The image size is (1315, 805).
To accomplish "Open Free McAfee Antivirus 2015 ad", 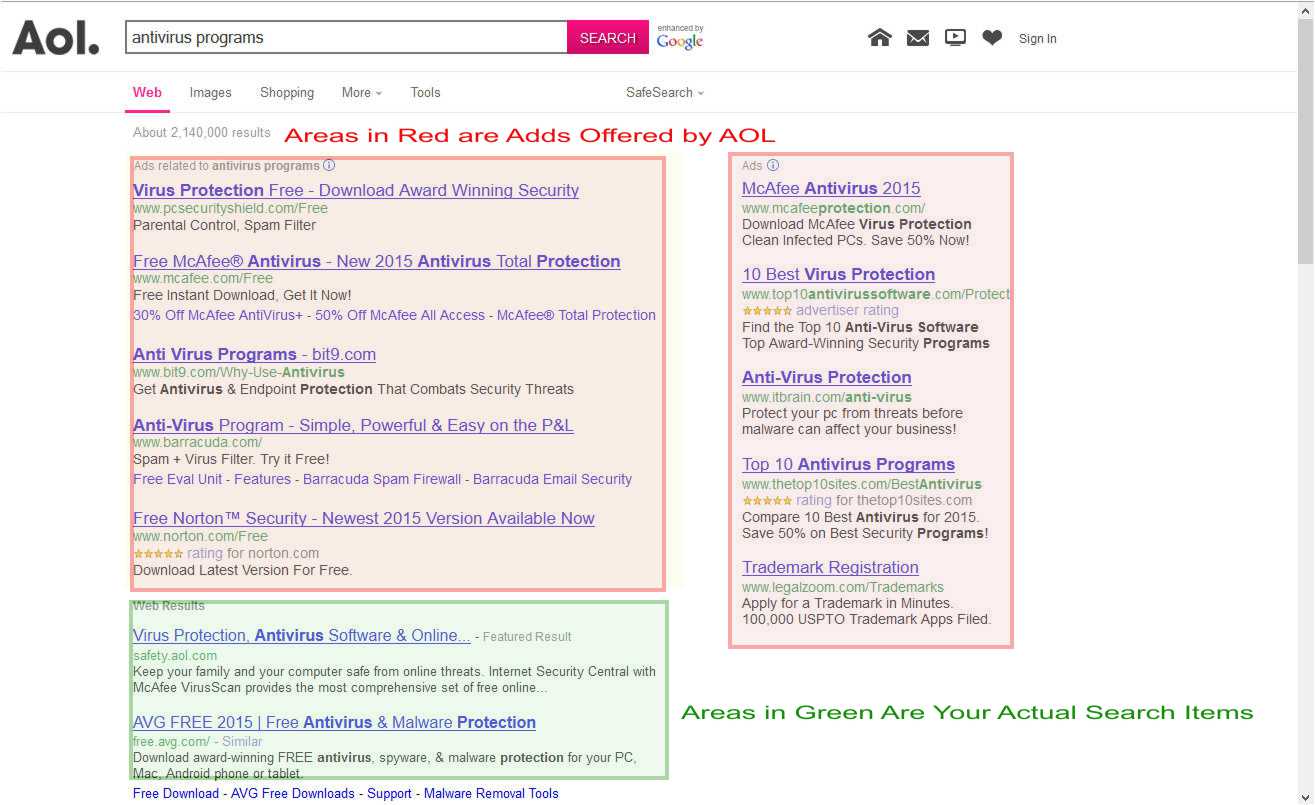I will pos(377,261).
